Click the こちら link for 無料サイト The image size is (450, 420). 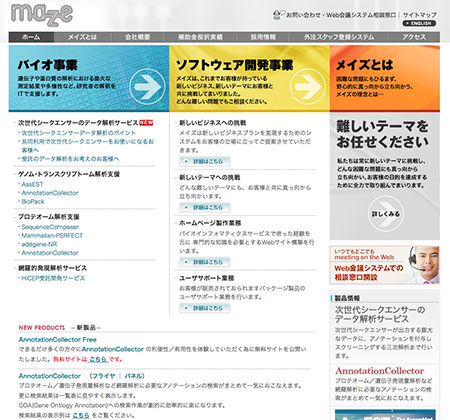(98, 359)
